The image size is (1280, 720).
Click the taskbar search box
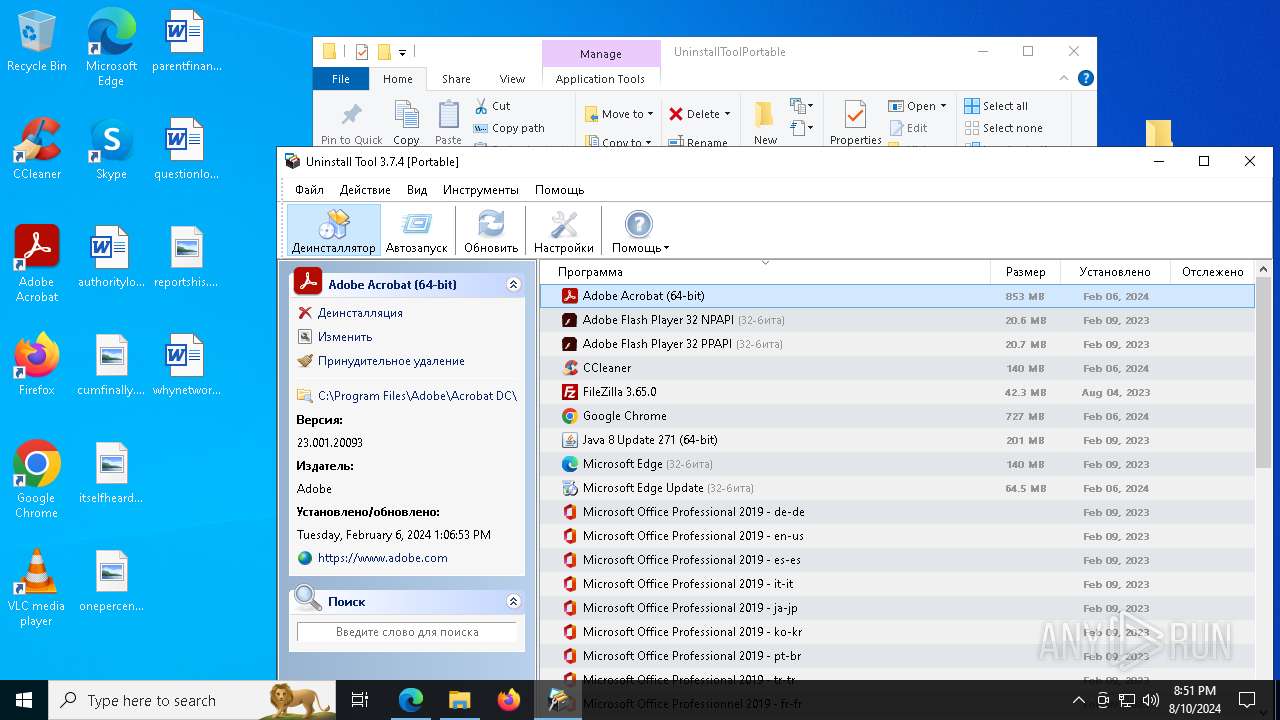point(192,700)
